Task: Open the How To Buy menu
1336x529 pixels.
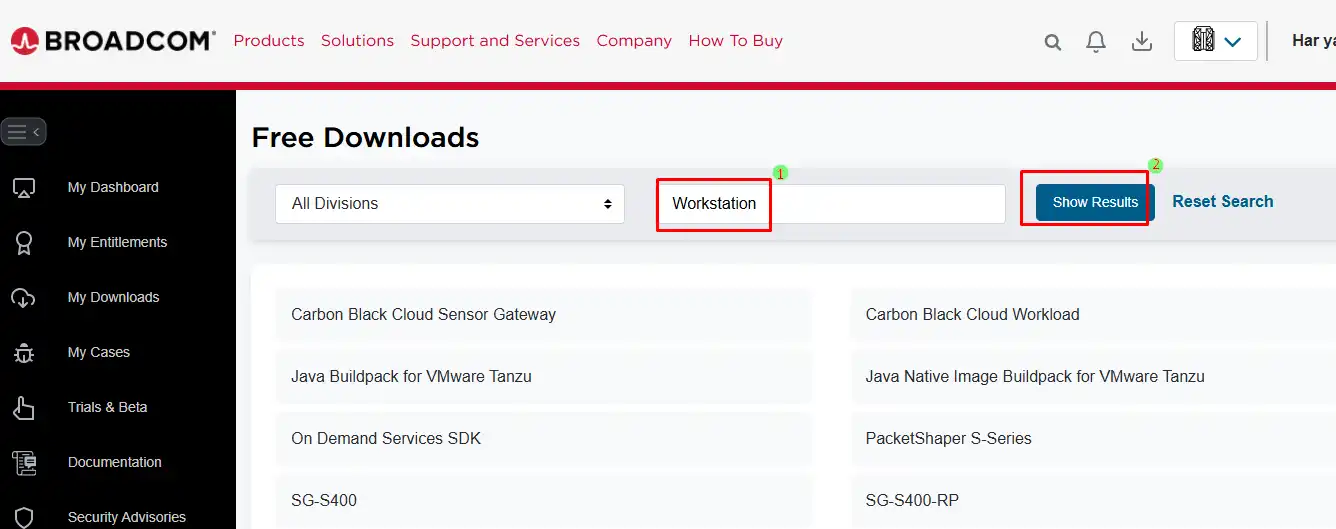Action: tap(735, 41)
